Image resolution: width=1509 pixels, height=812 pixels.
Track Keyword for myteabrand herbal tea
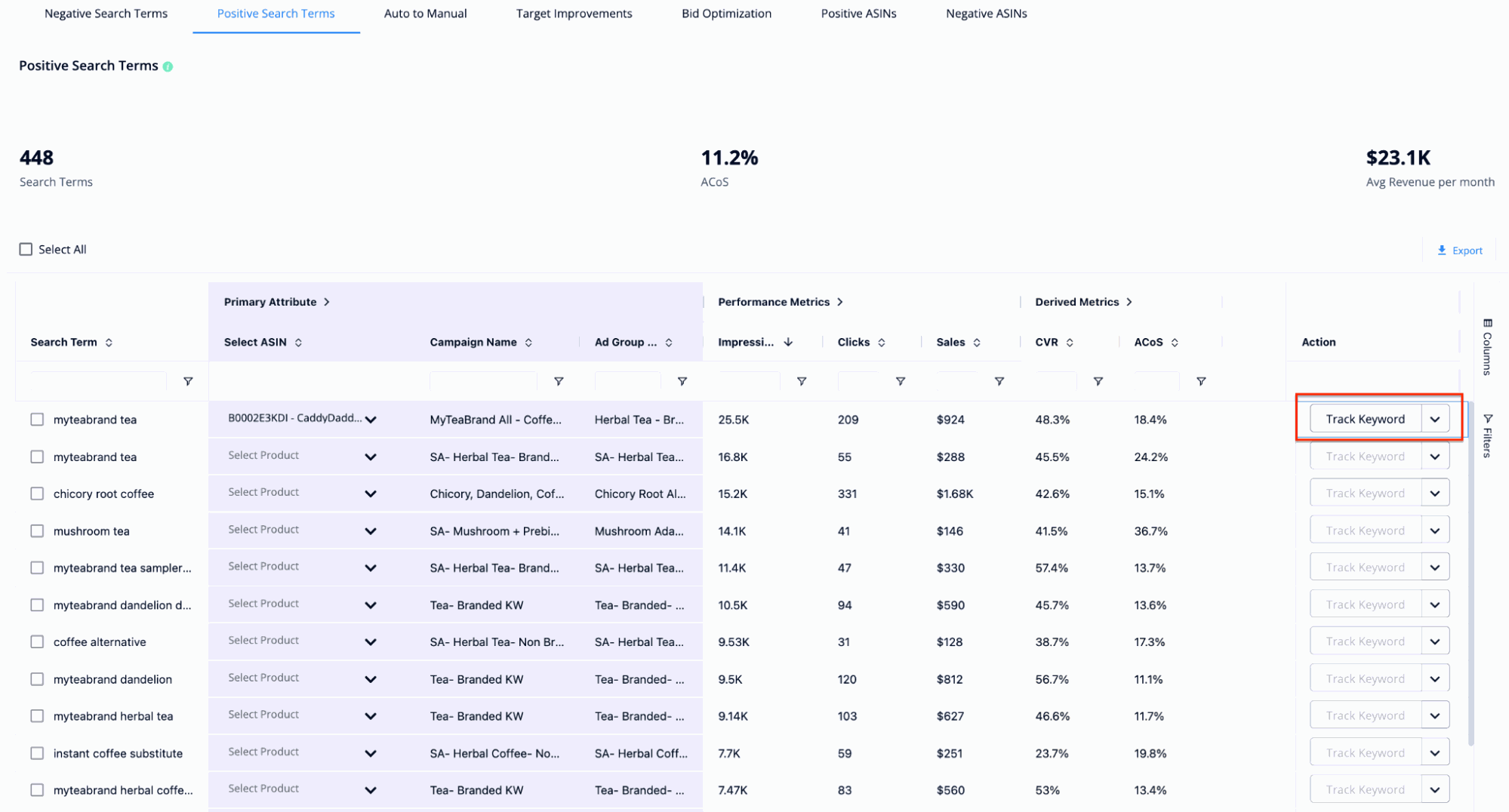pyautogui.click(x=1366, y=716)
